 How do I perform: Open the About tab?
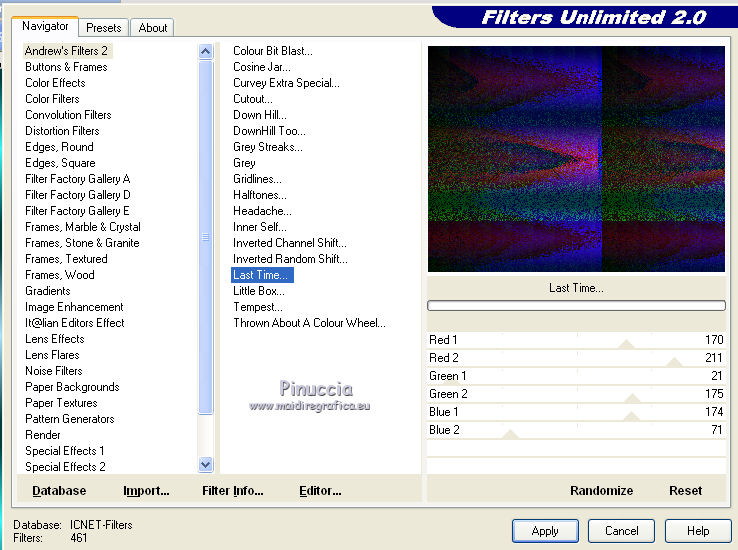click(x=152, y=28)
